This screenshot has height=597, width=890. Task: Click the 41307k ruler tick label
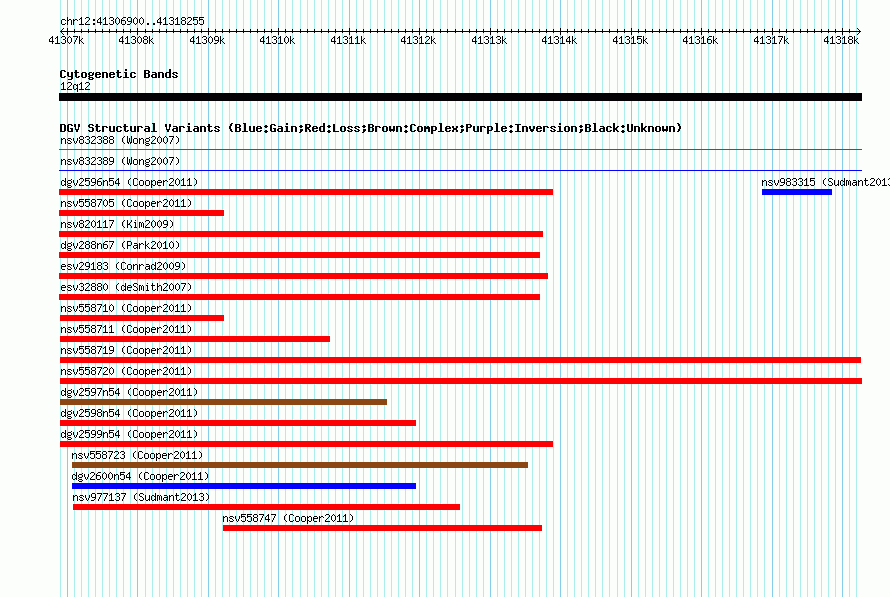66,40
